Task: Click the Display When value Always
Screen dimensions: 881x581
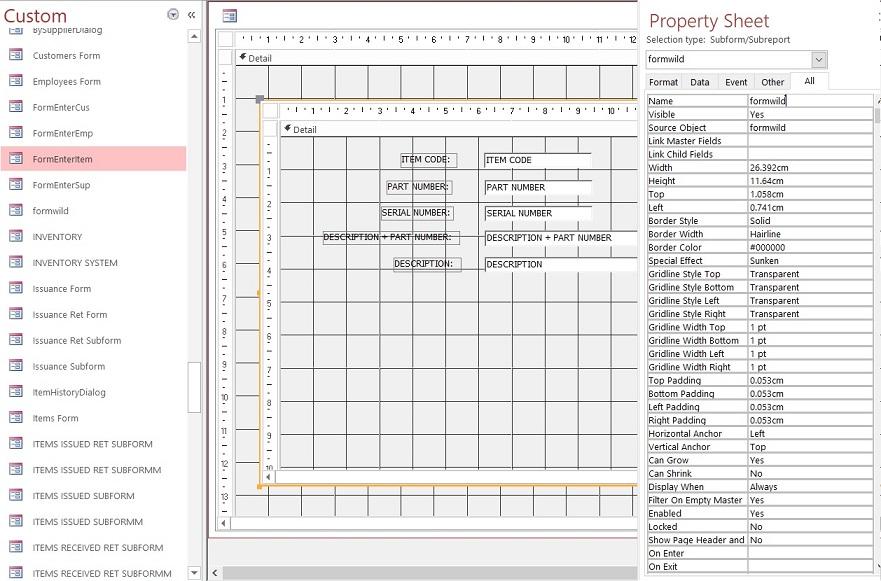Action: (810, 487)
